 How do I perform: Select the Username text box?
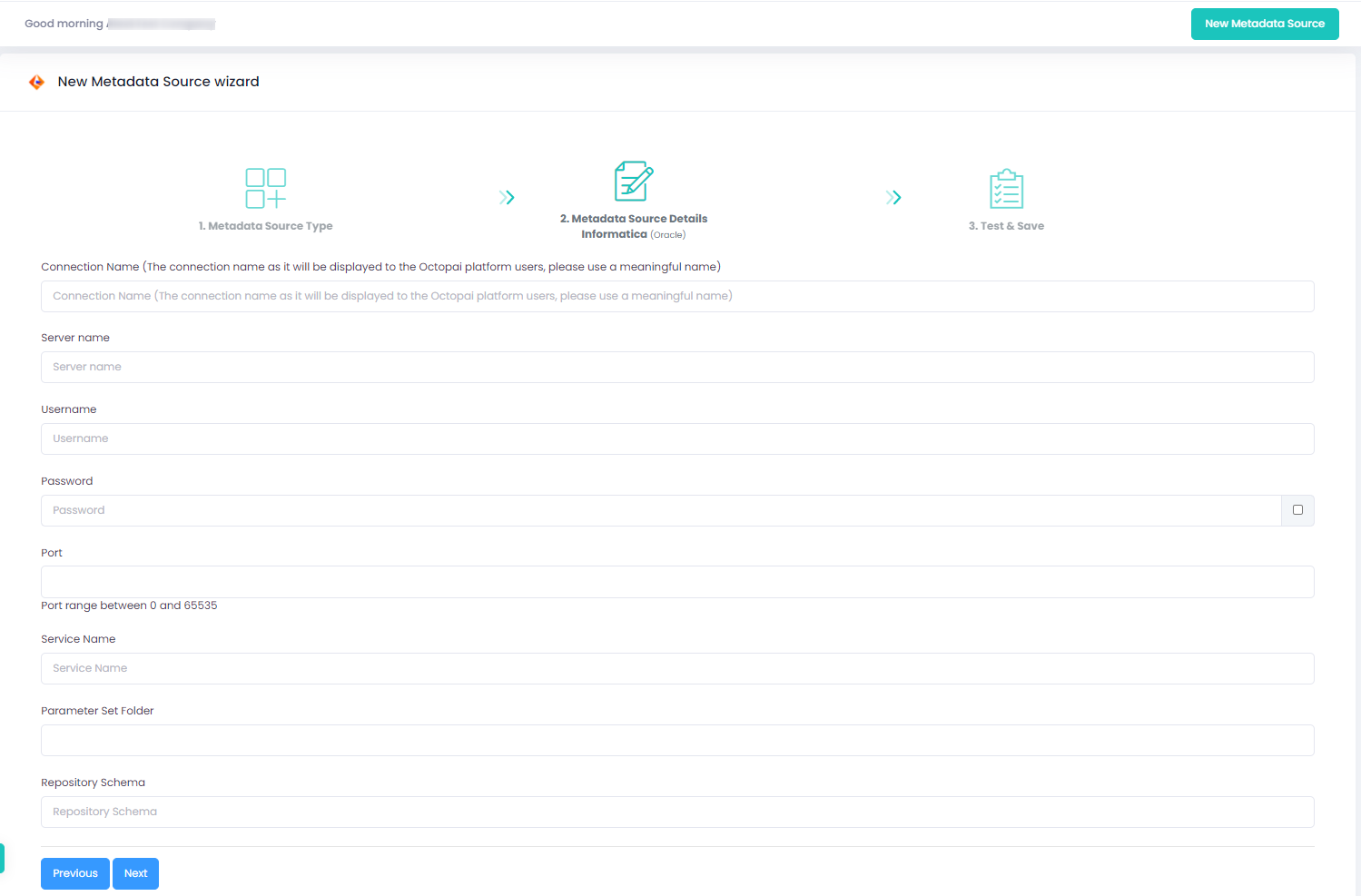click(x=677, y=438)
